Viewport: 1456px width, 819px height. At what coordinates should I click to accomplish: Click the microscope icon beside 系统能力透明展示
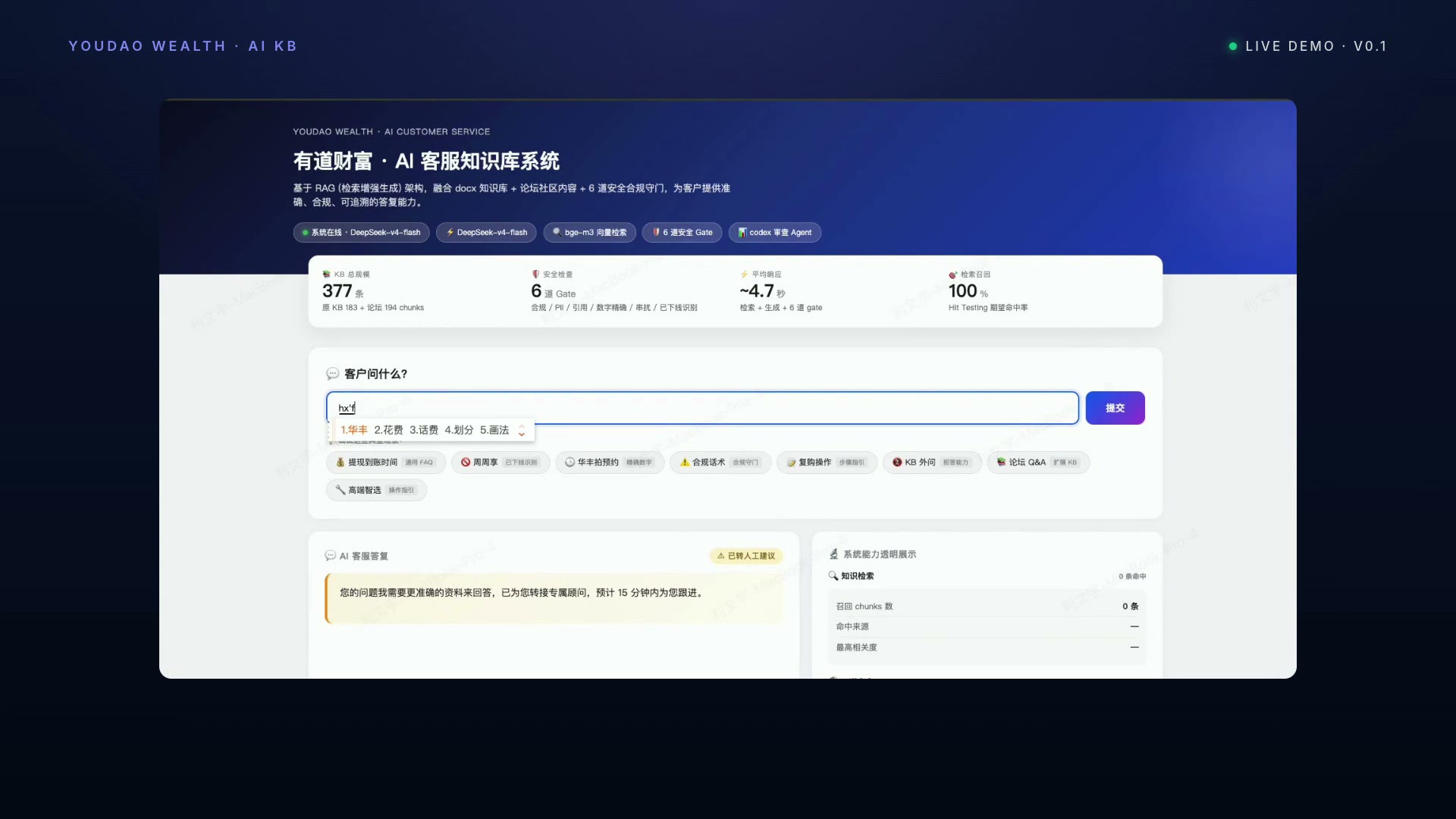click(x=833, y=554)
